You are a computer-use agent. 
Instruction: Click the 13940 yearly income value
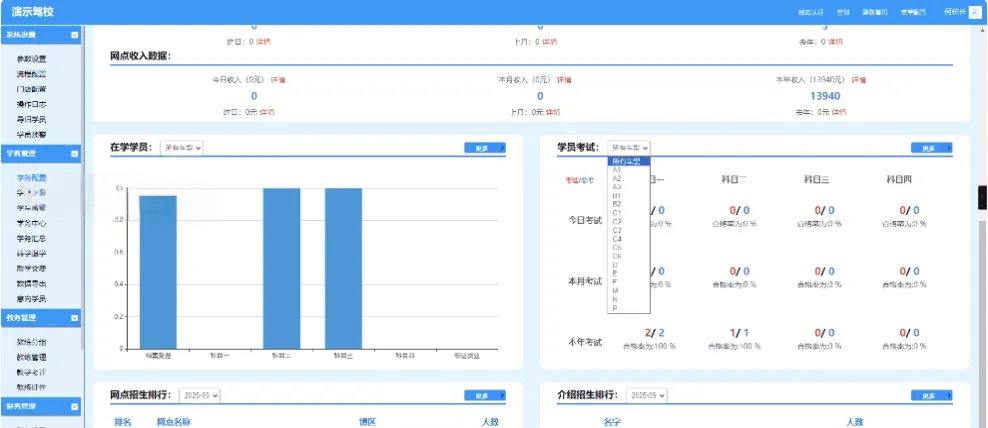pyautogui.click(x=825, y=96)
